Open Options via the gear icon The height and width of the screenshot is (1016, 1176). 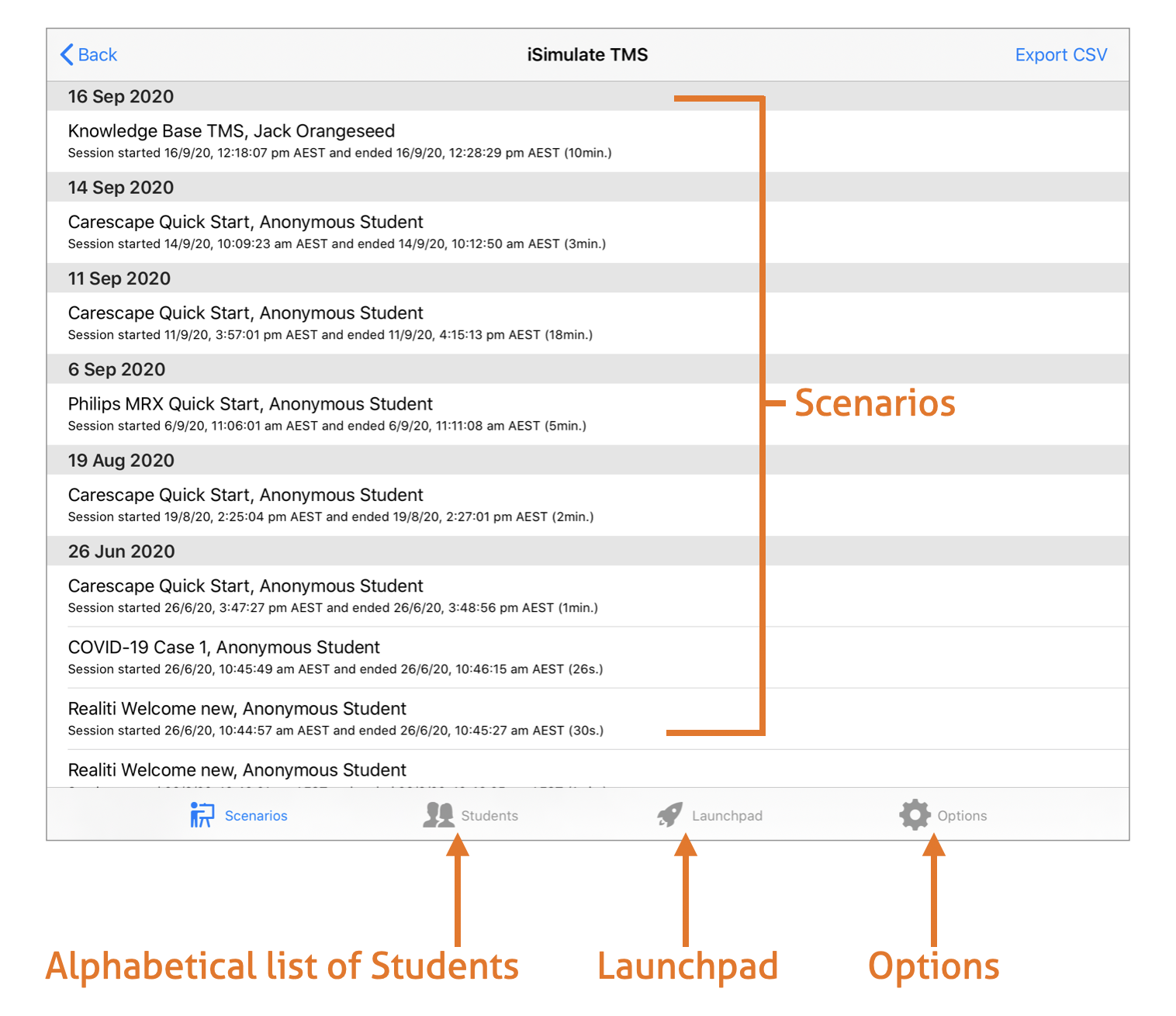[x=914, y=814]
